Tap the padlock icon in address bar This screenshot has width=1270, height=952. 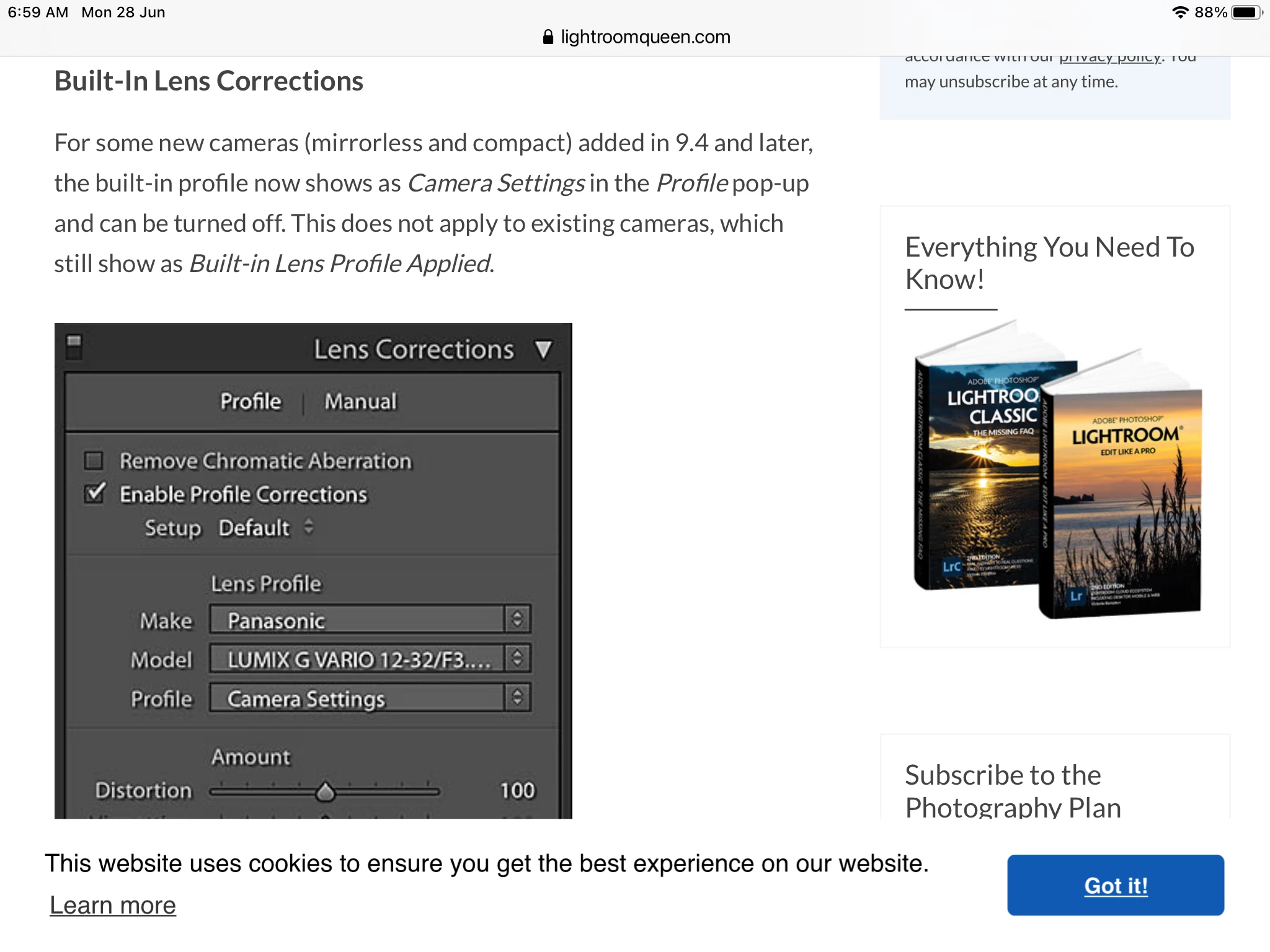tap(548, 37)
